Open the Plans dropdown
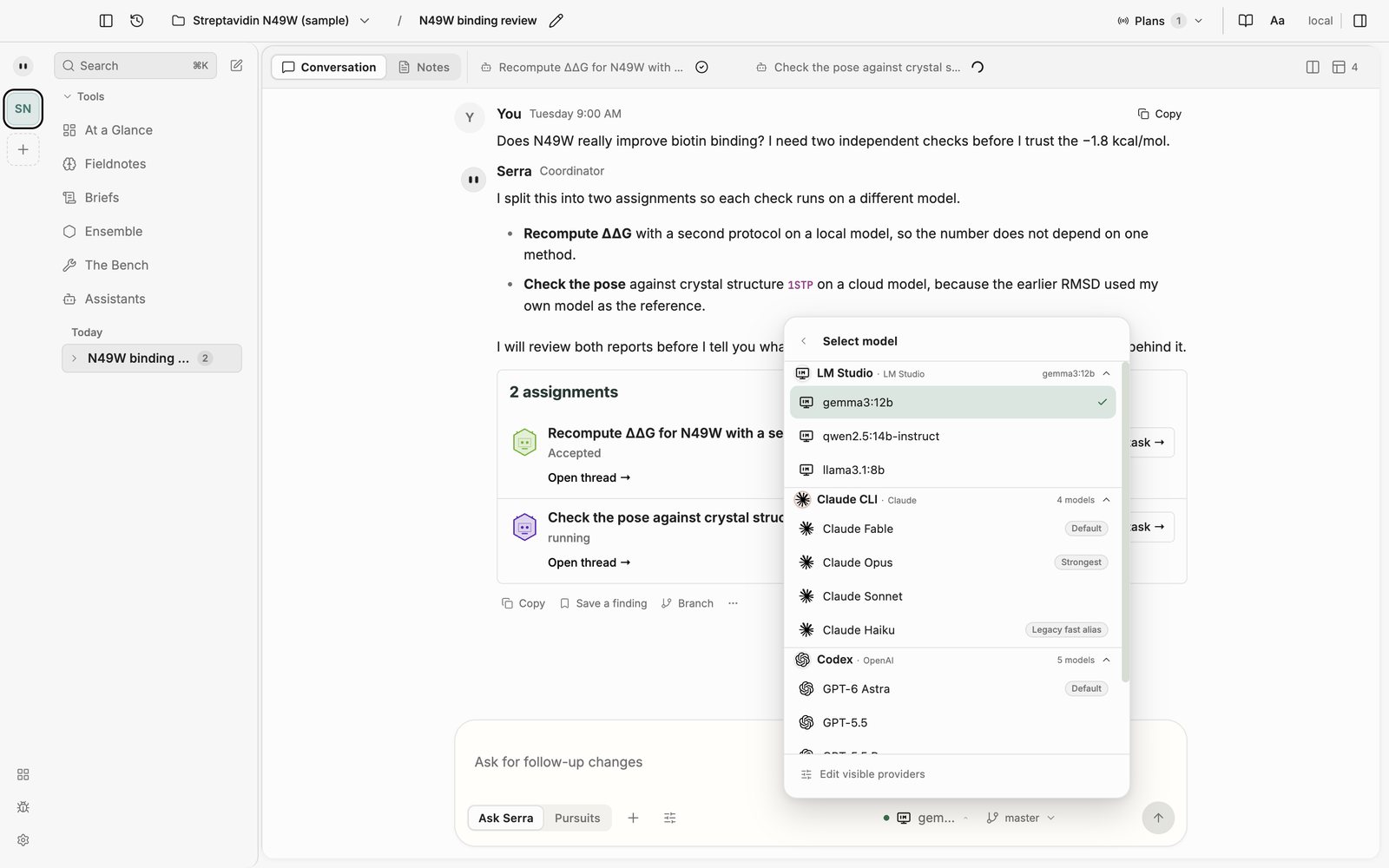Image resolution: width=1389 pixels, height=868 pixels. (1160, 21)
